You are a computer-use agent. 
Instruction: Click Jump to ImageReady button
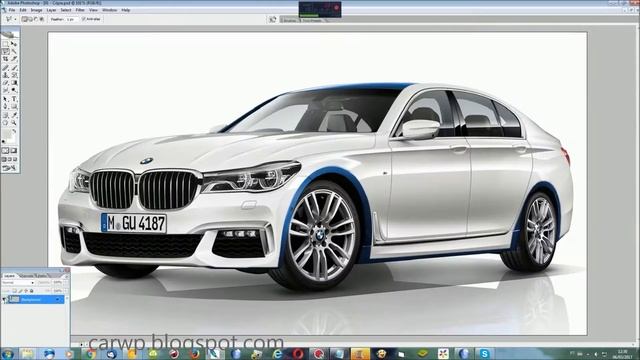click(x=9, y=167)
